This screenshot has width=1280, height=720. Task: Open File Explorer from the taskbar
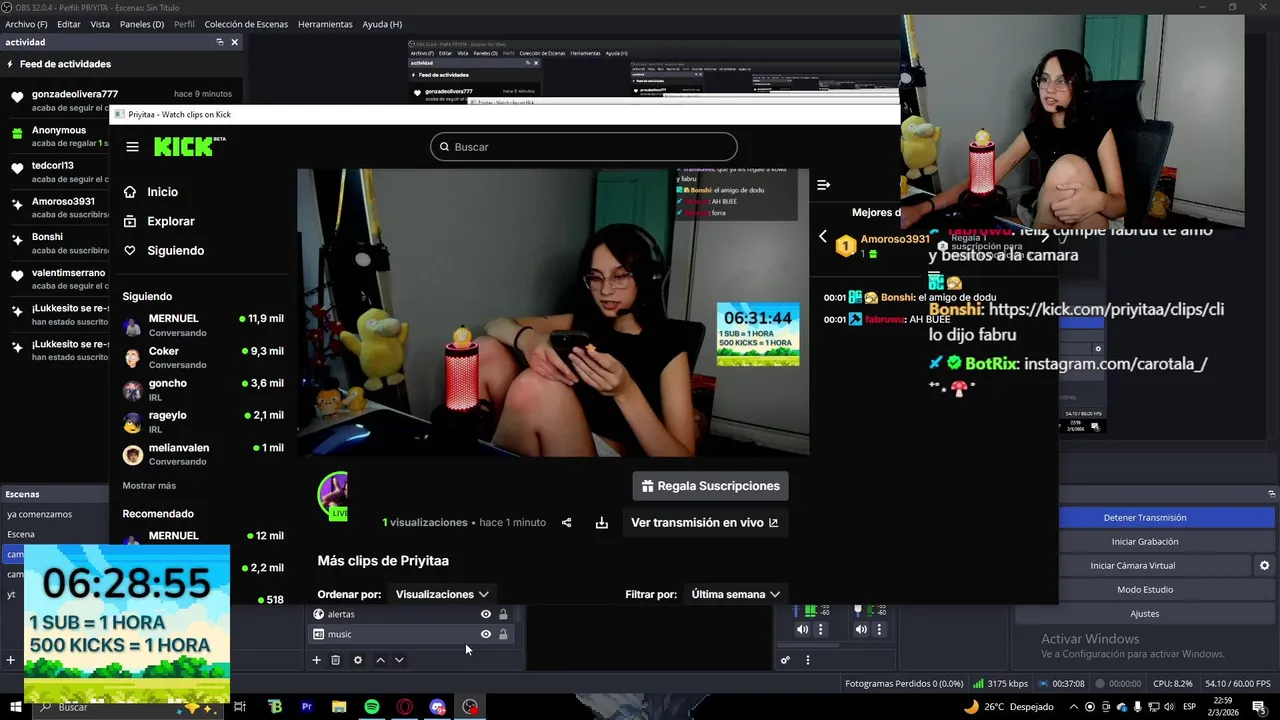point(339,707)
